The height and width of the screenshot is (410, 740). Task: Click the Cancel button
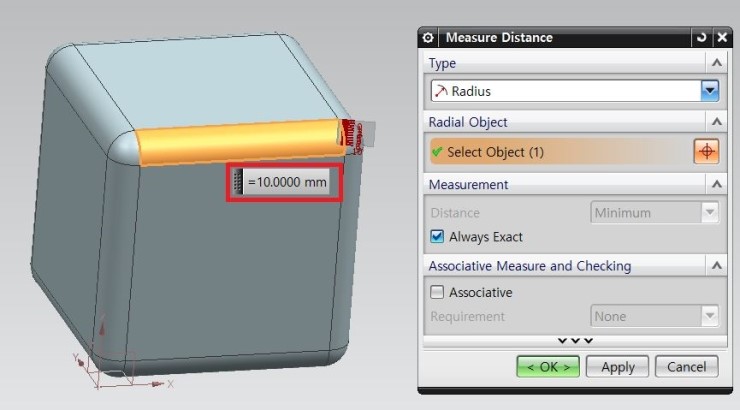click(x=686, y=367)
